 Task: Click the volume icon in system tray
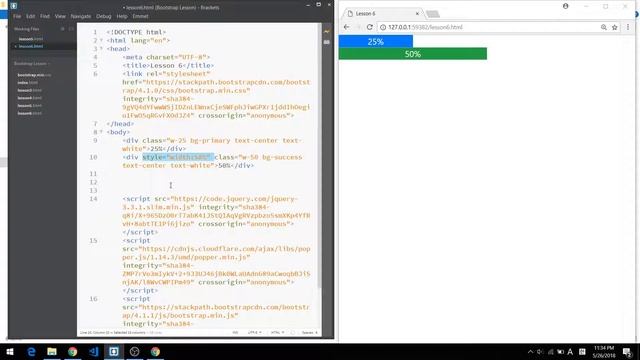540,352
